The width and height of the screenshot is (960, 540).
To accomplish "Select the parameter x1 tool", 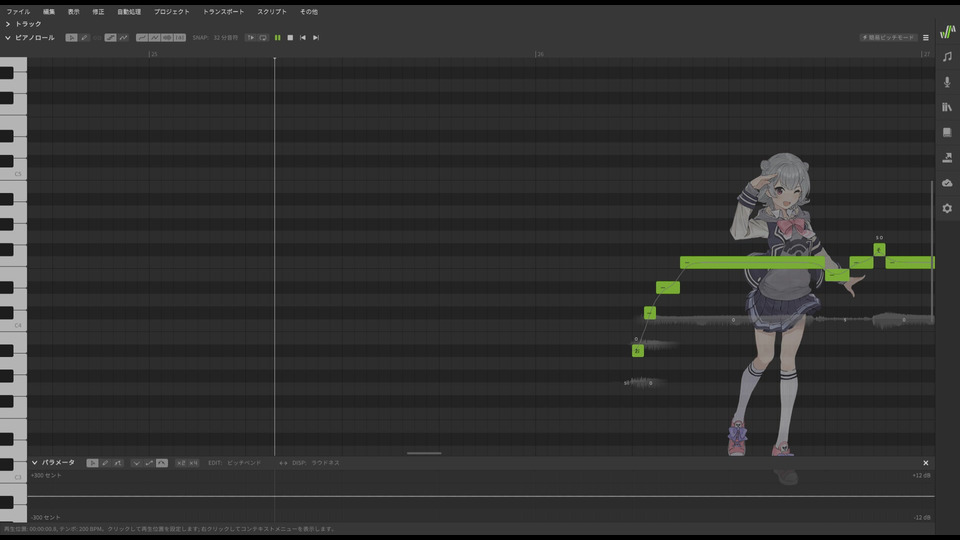I will pyautogui.click(x=118, y=463).
